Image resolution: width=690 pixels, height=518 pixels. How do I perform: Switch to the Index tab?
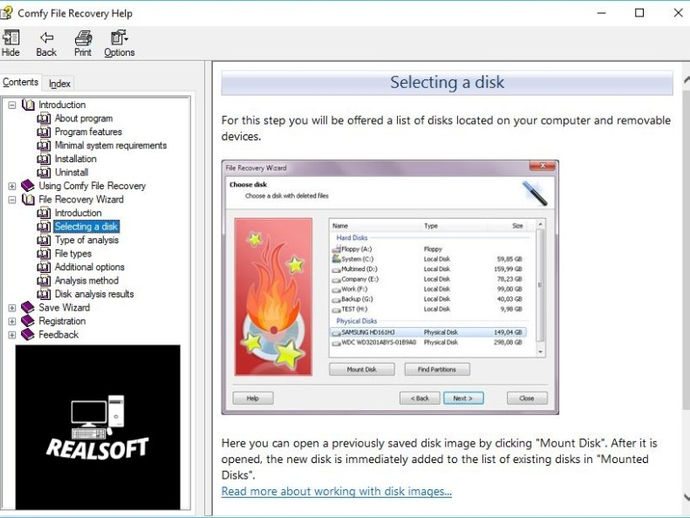point(59,83)
